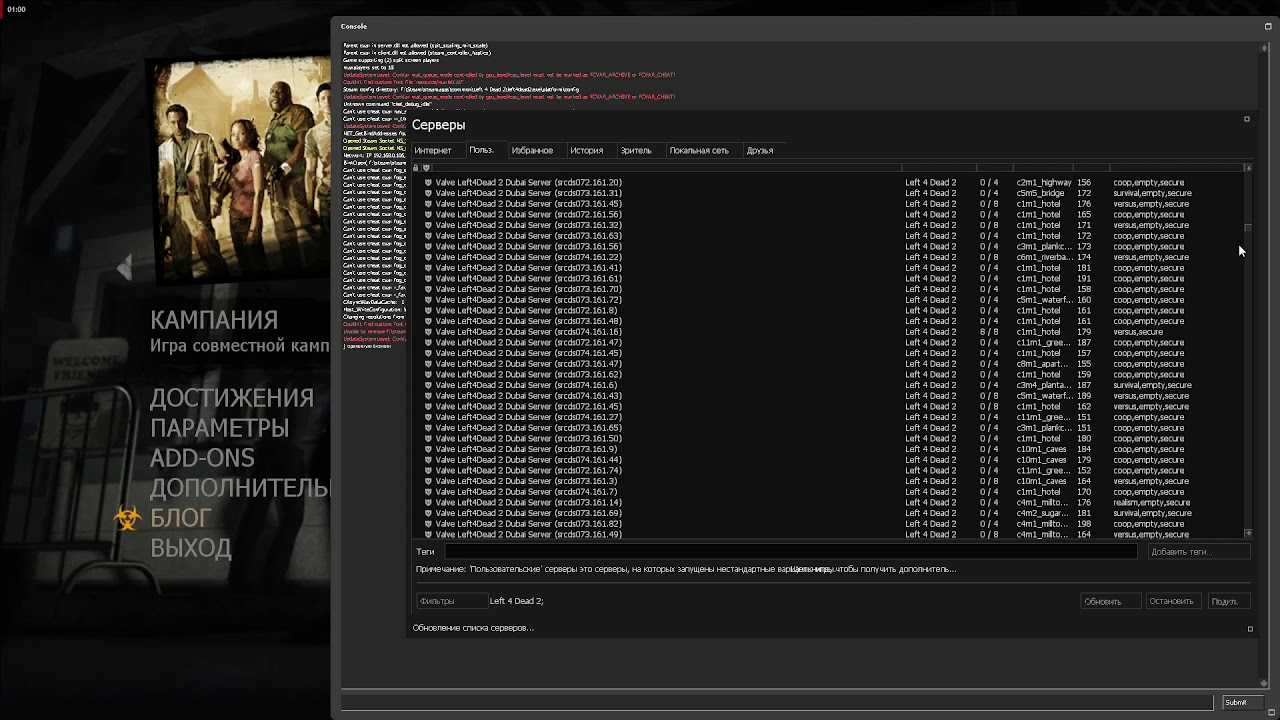Open ДОСТИЖЕНИЯ in the main menu
The image size is (1280, 720).
tap(232, 398)
